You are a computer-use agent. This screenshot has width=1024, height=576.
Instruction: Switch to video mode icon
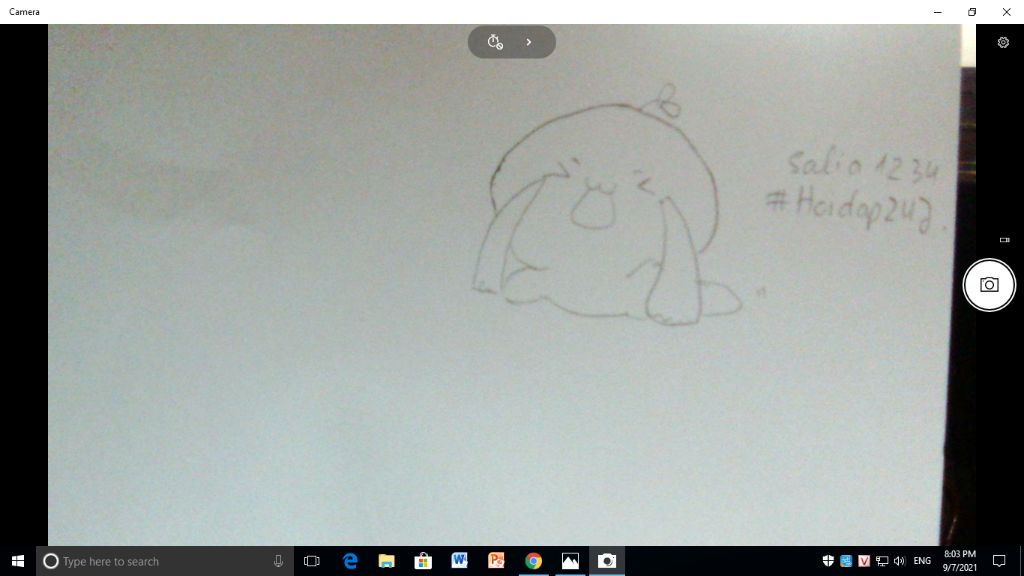pos(1004,240)
